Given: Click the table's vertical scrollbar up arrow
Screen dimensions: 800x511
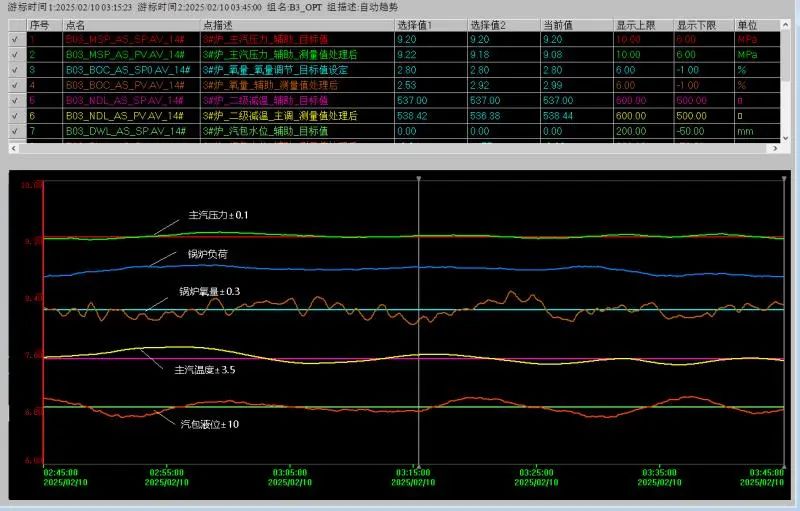Looking at the screenshot, I should click(x=786, y=24).
